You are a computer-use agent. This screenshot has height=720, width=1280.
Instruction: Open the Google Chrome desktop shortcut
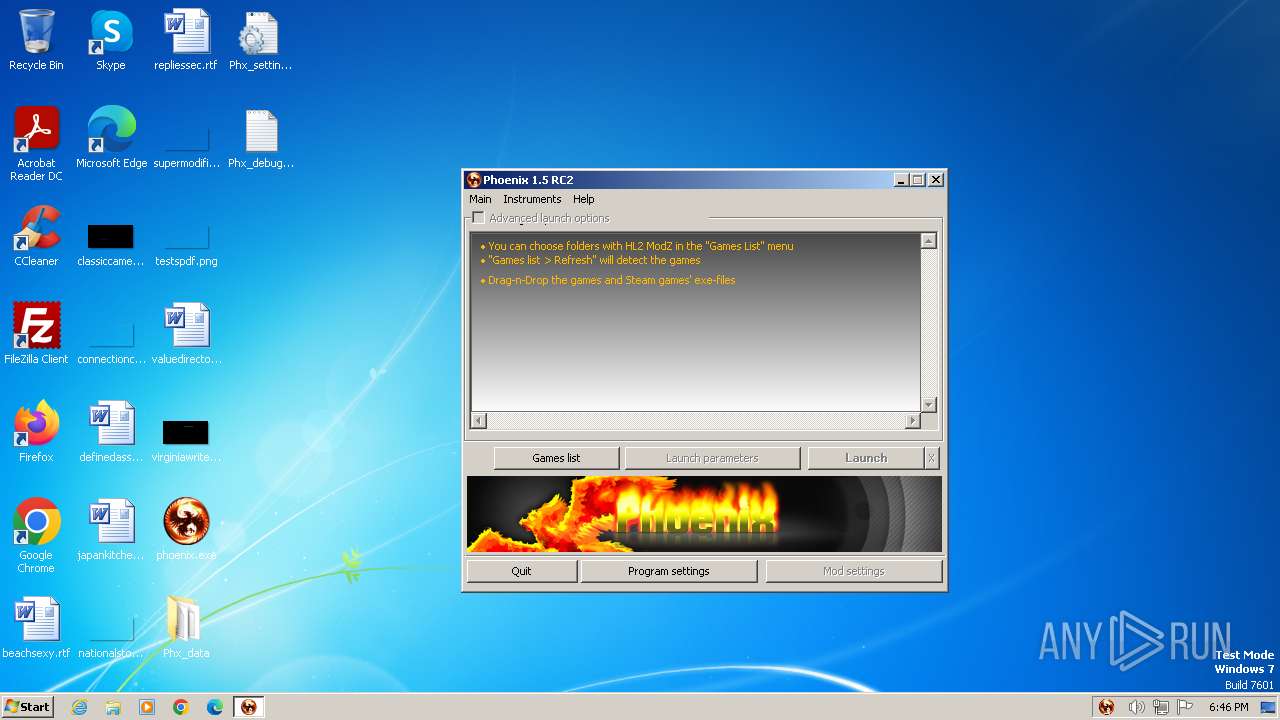coord(36,536)
